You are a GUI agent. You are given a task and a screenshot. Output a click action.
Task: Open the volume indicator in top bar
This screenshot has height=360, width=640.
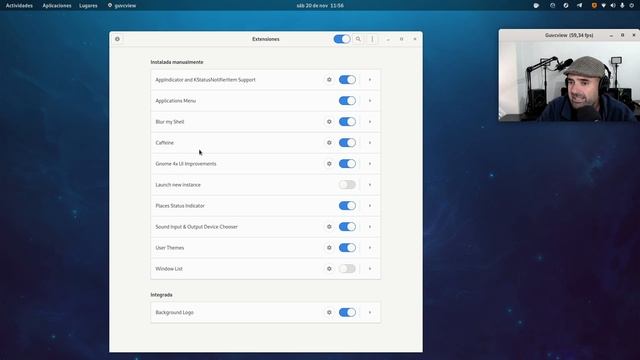click(613, 6)
